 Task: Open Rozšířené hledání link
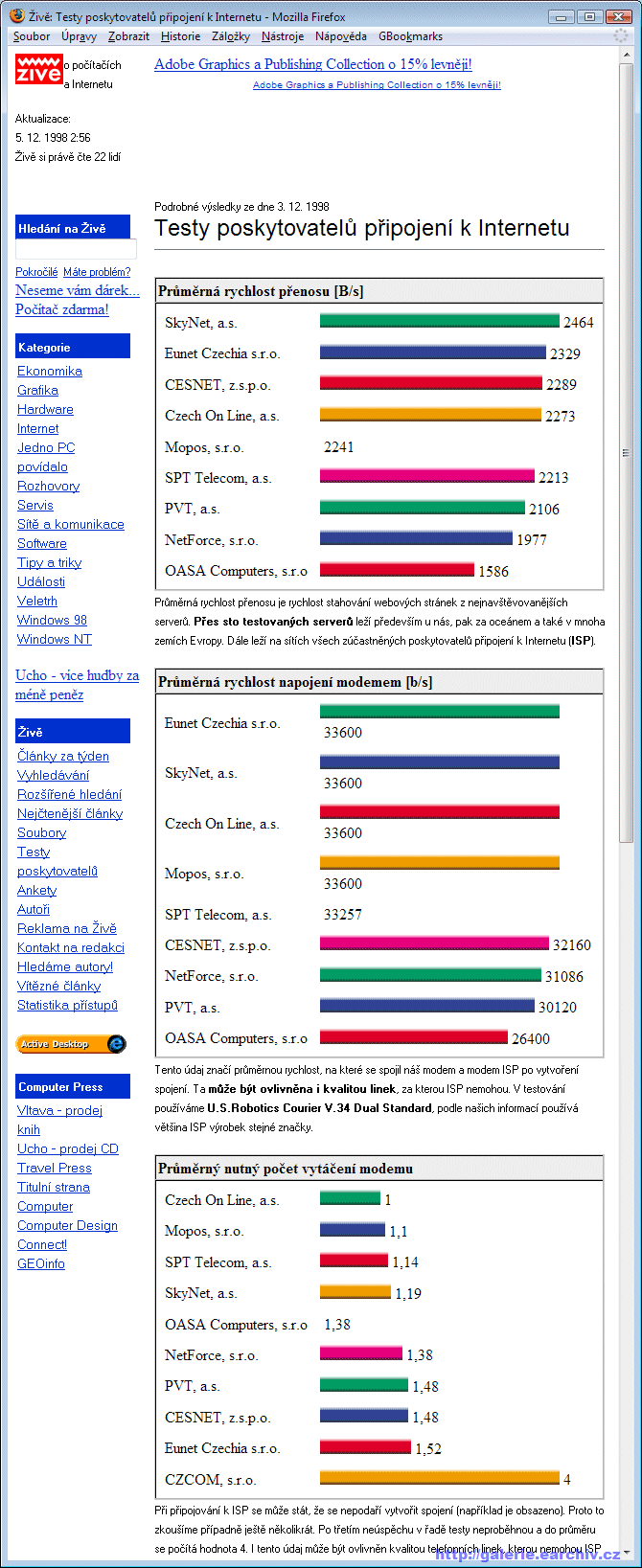coord(69,794)
